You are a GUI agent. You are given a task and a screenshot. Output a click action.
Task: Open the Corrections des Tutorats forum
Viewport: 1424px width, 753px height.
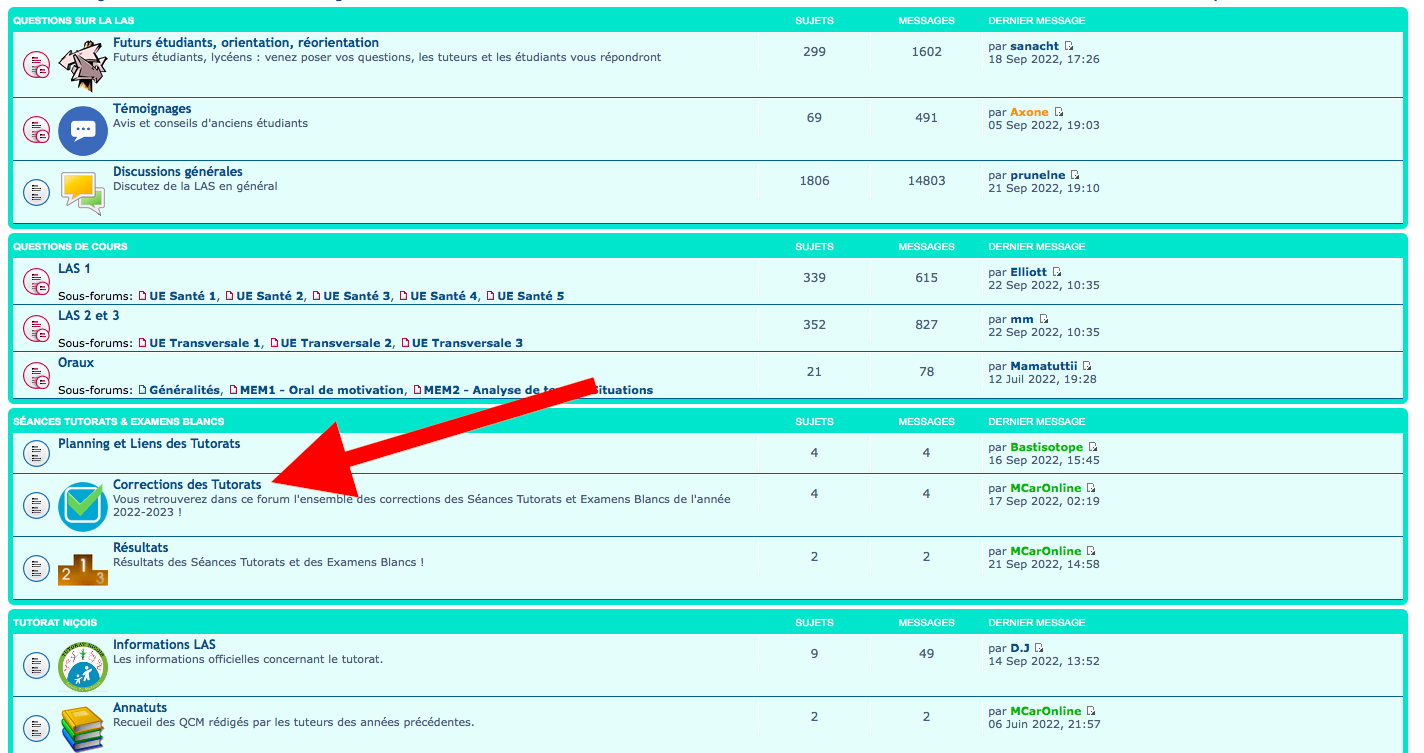pos(187,484)
